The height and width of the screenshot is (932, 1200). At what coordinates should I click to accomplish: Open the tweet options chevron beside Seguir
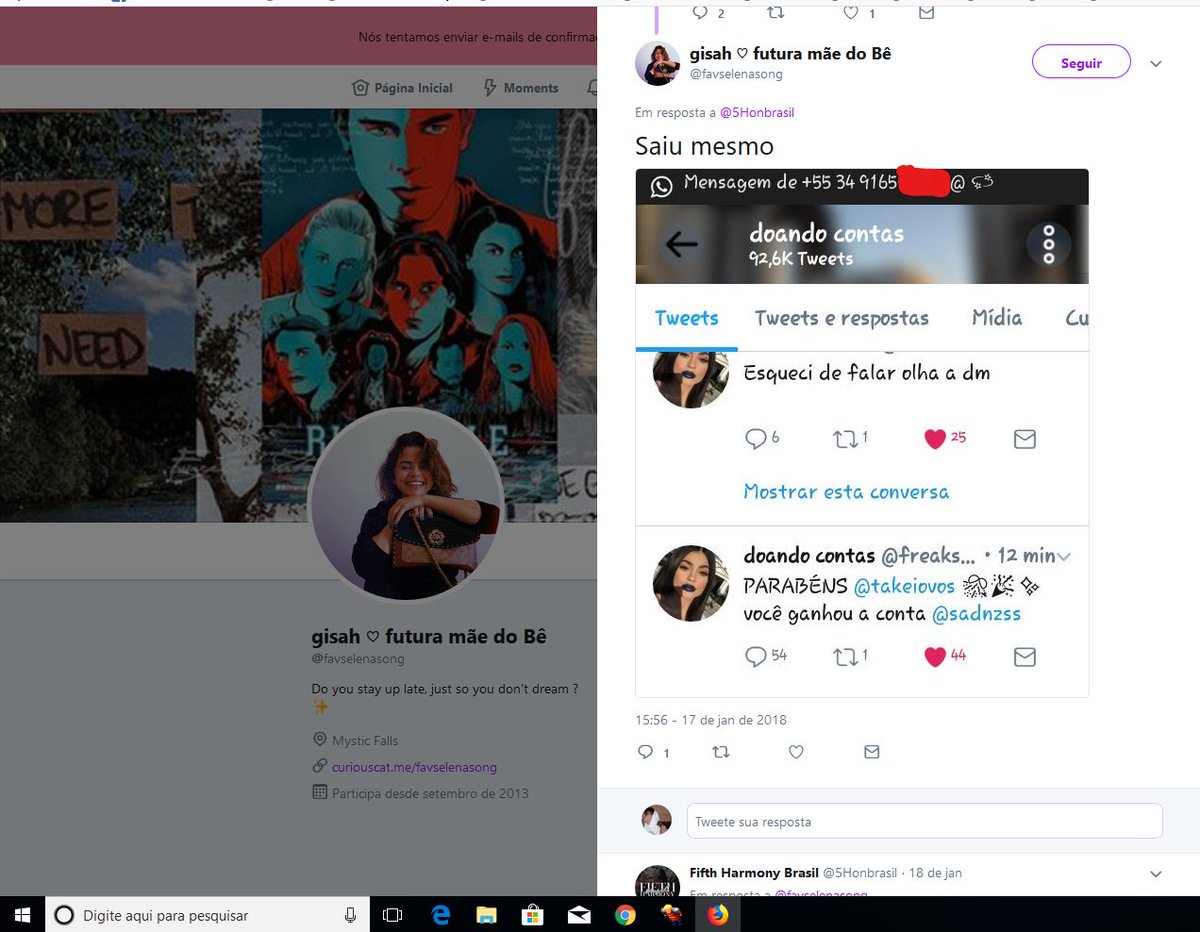tap(1156, 63)
